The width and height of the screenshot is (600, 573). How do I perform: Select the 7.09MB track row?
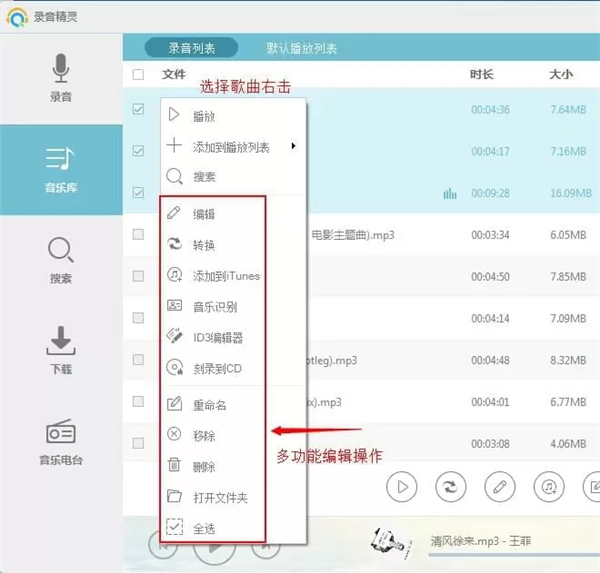click(361, 318)
